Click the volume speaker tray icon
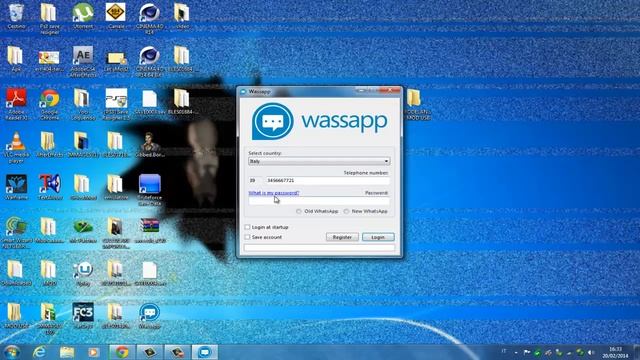 [591, 352]
